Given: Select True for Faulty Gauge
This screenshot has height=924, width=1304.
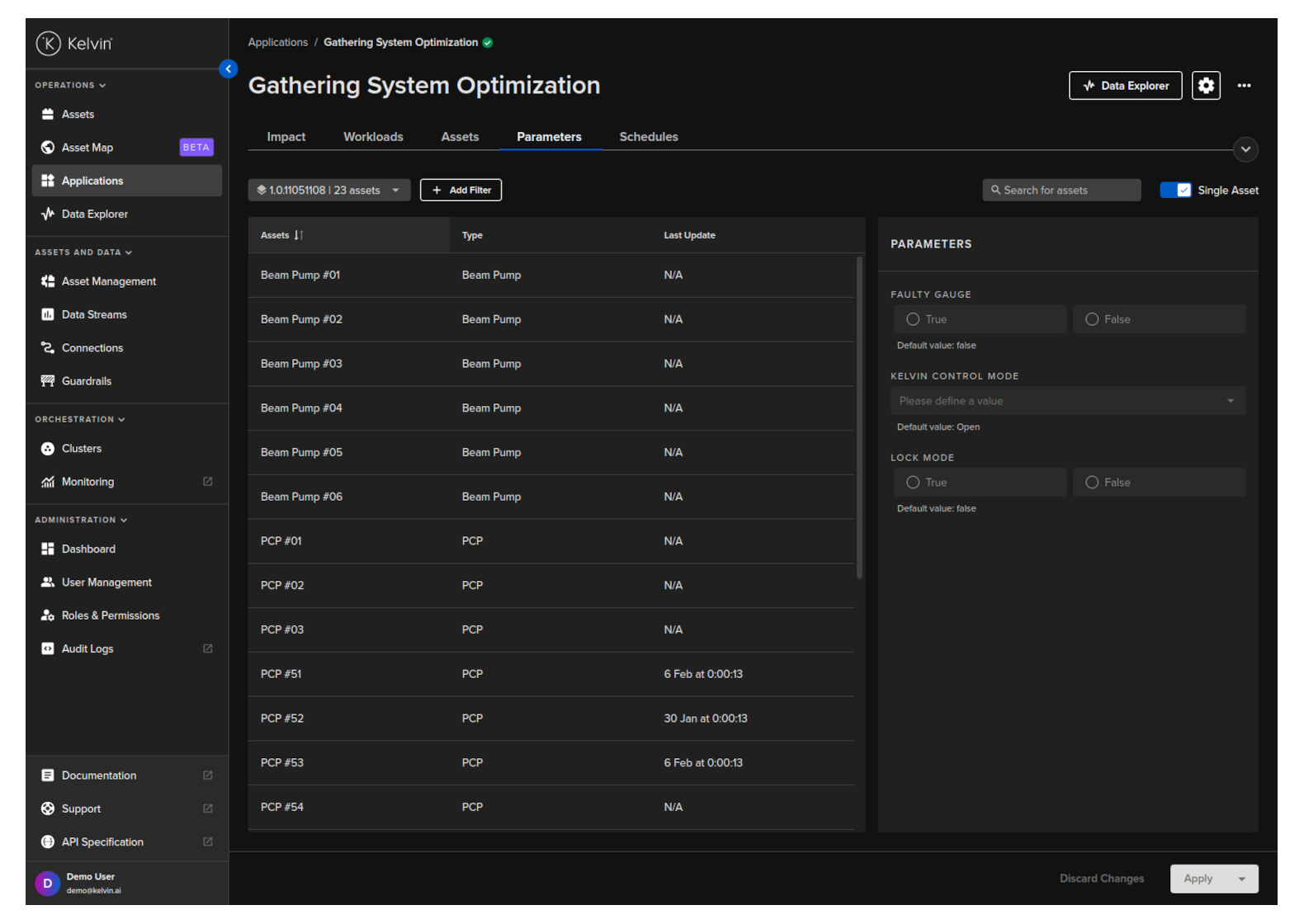Looking at the screenshot, I should pyautogui.click(x=913, y=319).
